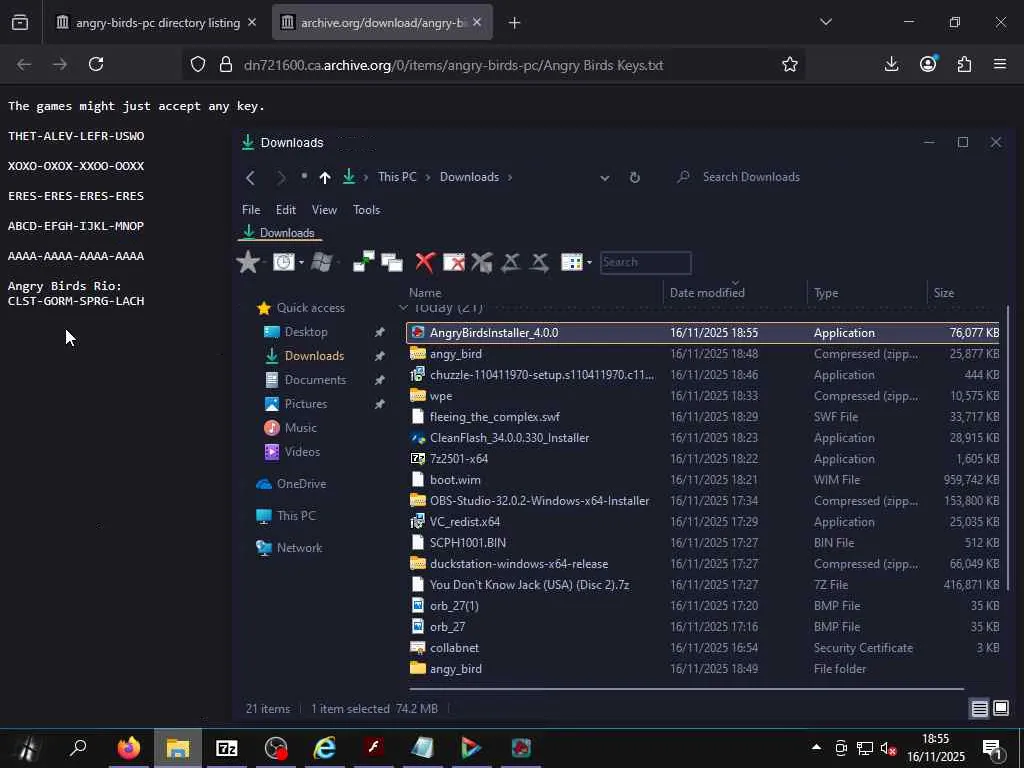
Task: Click the close-left arrow X icon
Action: click(x=511, y=263)
